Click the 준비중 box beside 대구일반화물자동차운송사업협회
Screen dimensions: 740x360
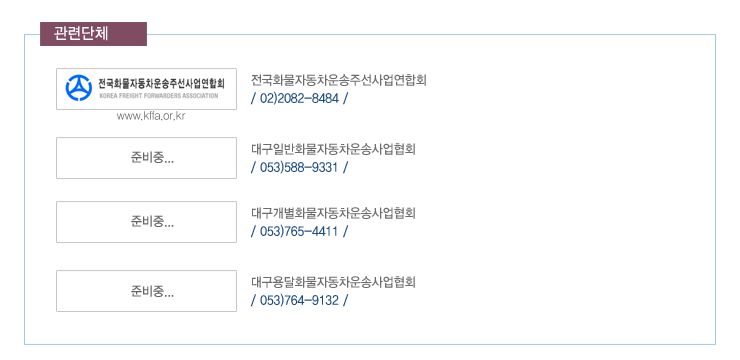coord(146,158)
